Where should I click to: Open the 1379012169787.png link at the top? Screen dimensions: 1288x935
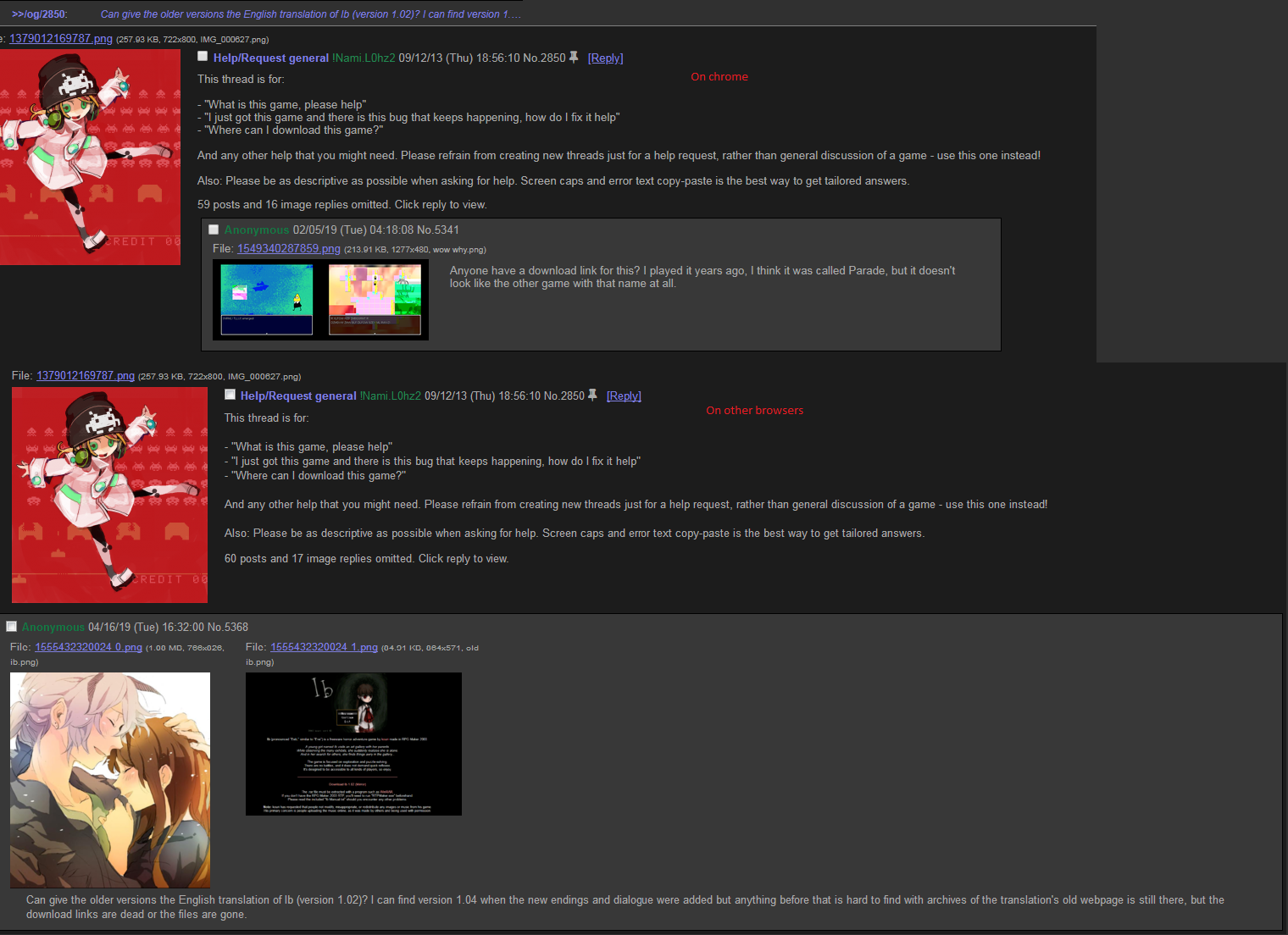pyautogui.click(x=61, y=39)
